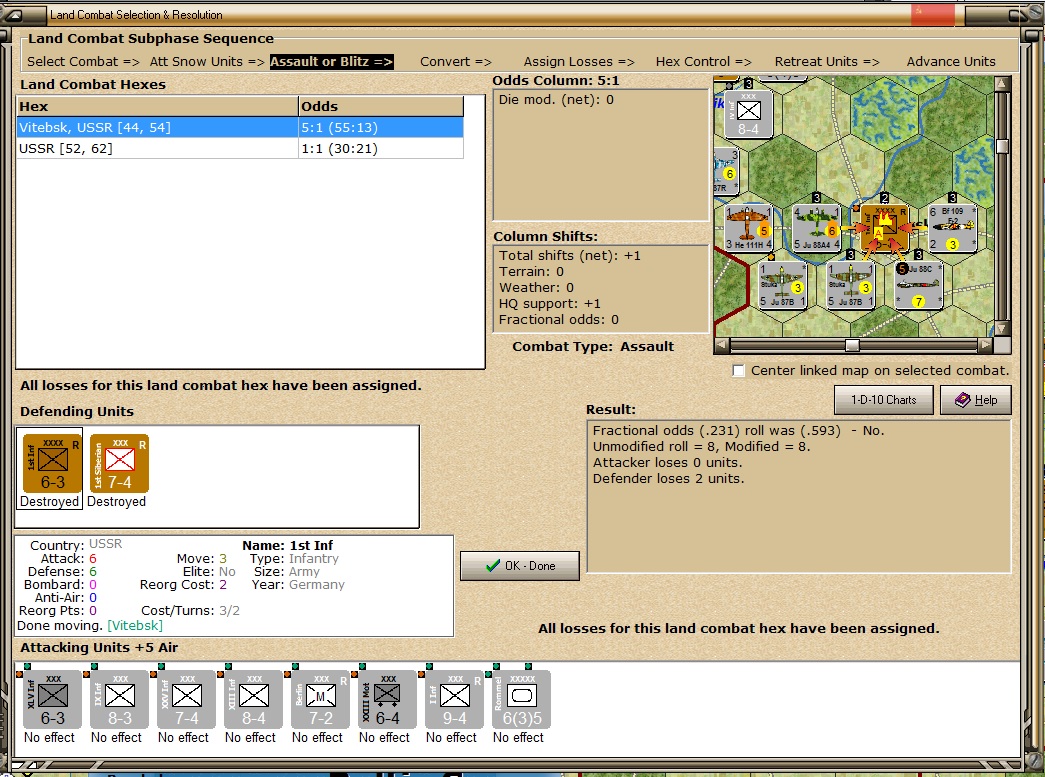
Task: Click Select Combat subphase step
Action: (83, 61)
